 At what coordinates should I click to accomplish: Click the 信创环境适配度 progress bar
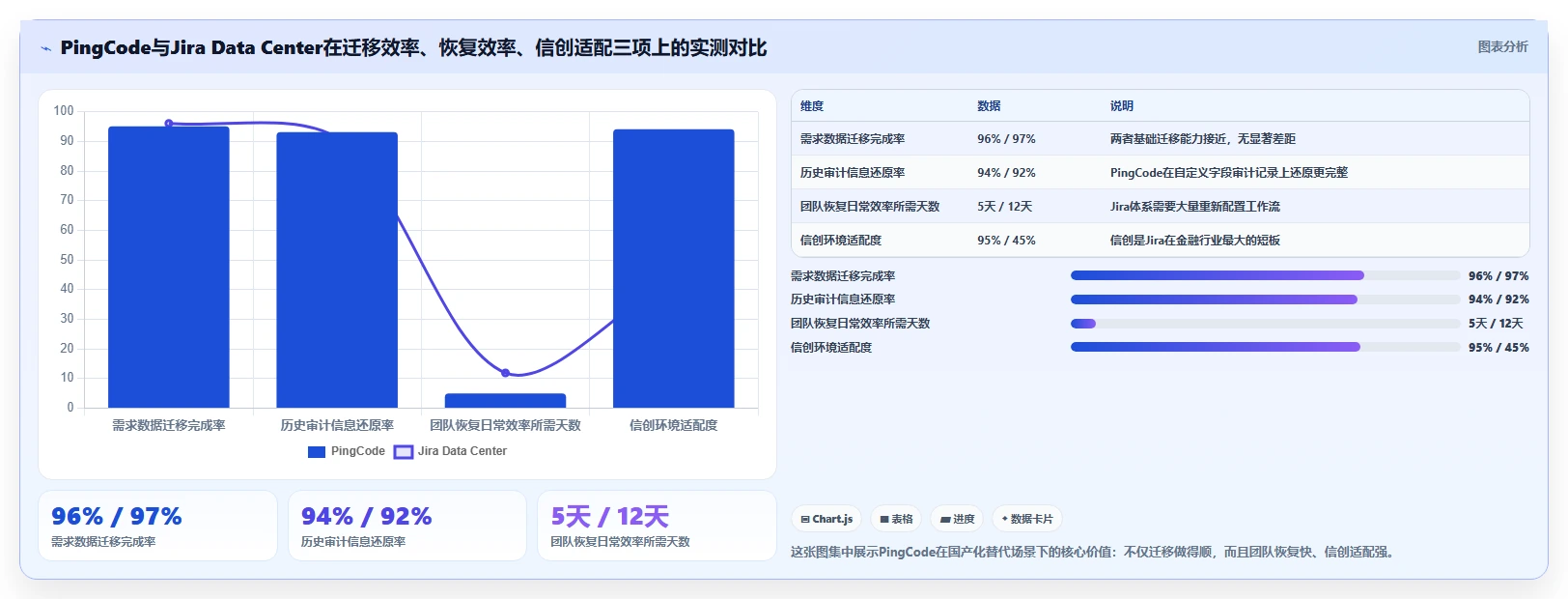point(1265,347)
